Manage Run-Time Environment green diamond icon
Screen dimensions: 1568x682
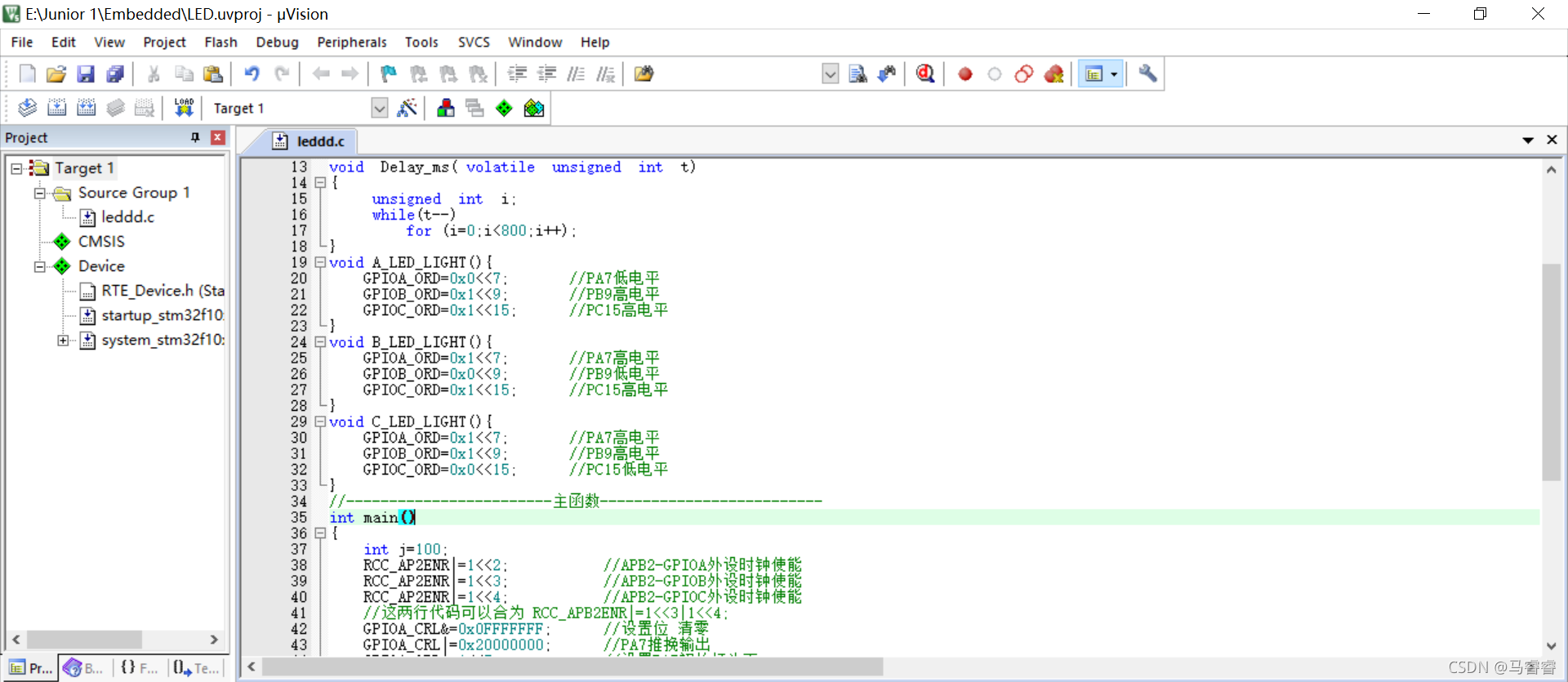click(505, 108)
